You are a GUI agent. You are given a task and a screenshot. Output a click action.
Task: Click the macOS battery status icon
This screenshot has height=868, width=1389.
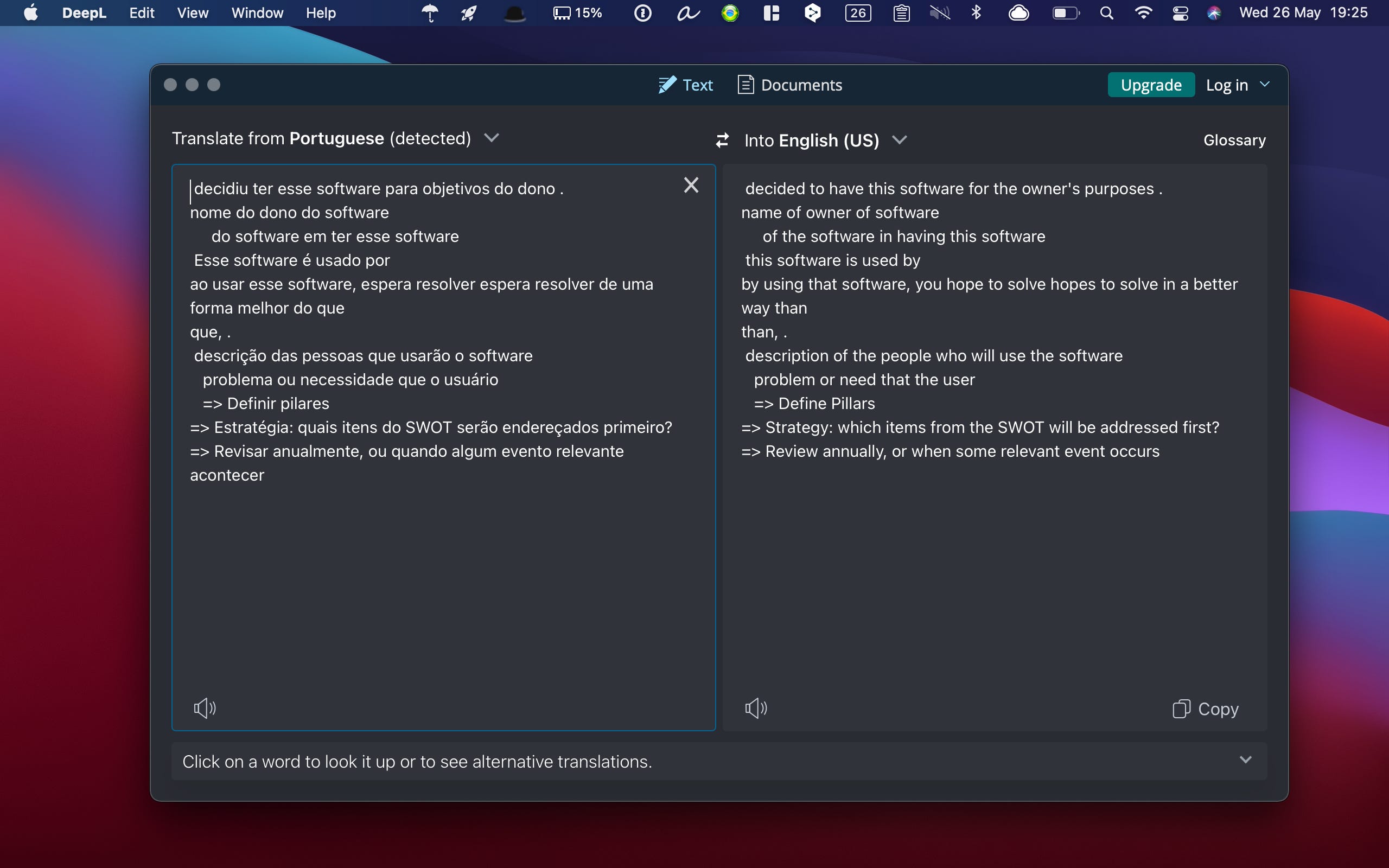click(x=1064, y=13)
